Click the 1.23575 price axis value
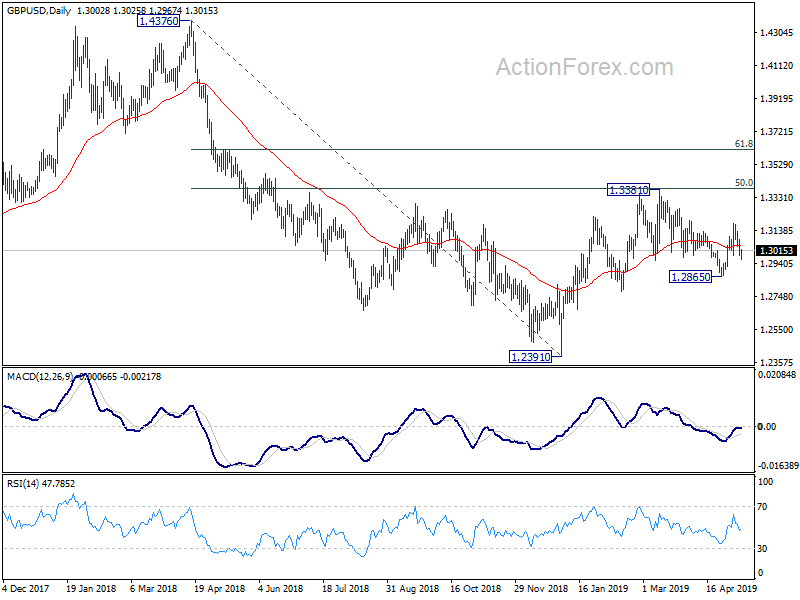This screenshot has width=800, height=600. [777, 362]
